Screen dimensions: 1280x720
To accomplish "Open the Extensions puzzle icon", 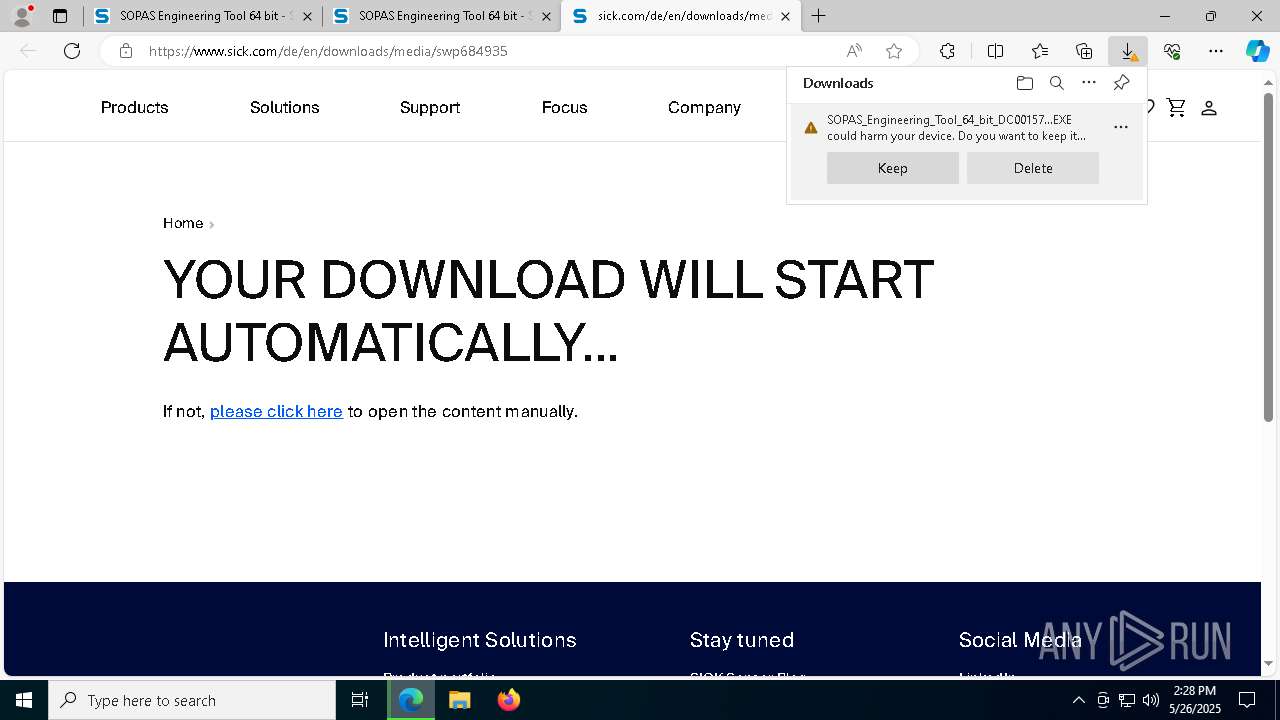I will [947, 51].
